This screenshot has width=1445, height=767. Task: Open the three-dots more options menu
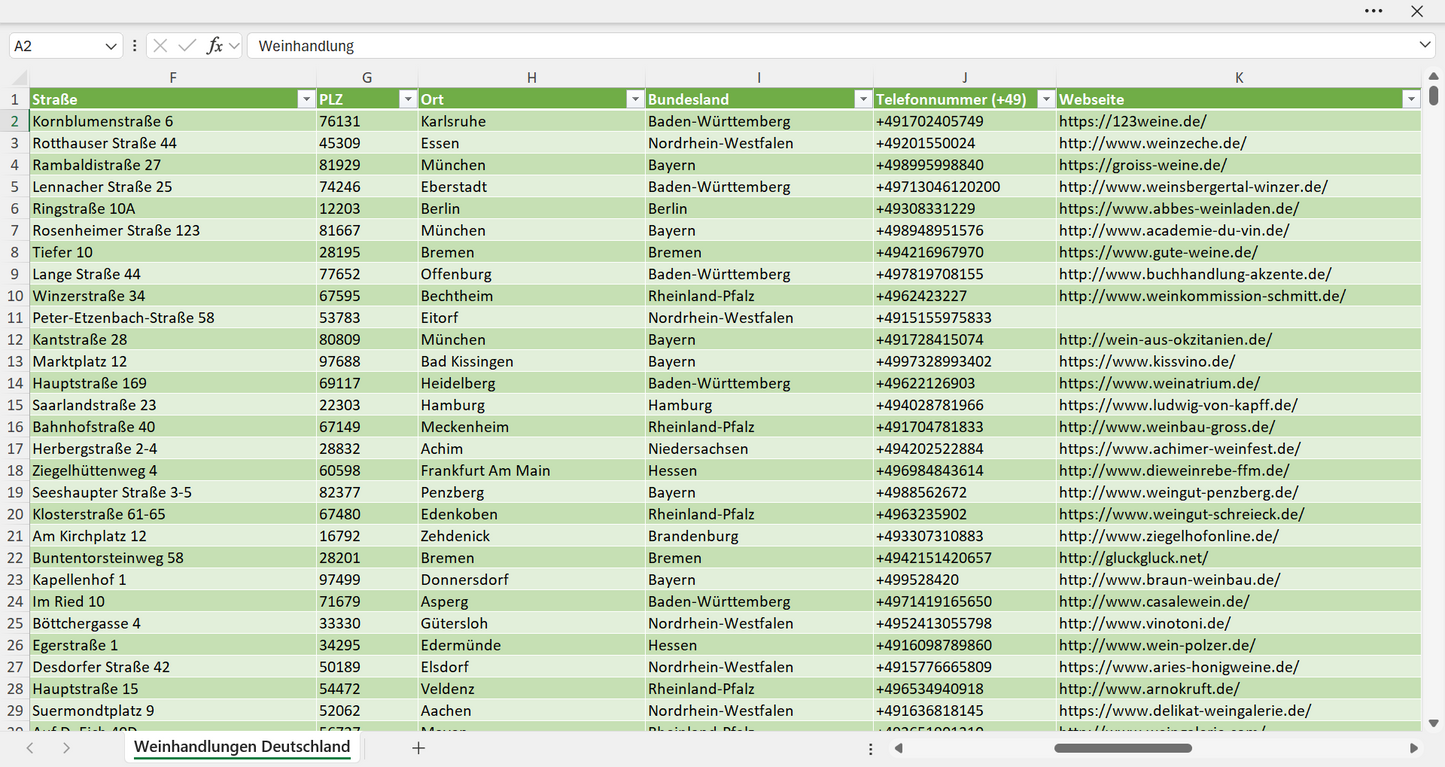pyautogui.click(x=1374, y=11)
